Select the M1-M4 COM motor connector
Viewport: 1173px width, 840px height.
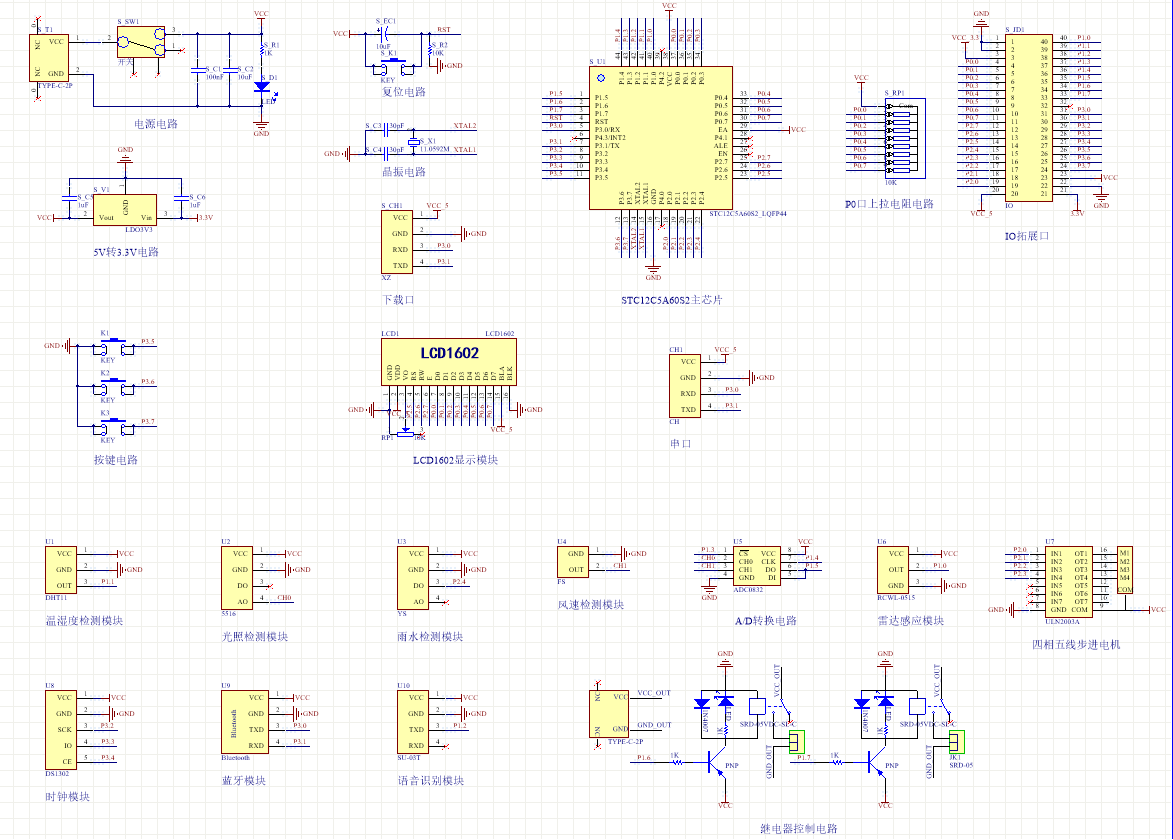click(1124, 571)
